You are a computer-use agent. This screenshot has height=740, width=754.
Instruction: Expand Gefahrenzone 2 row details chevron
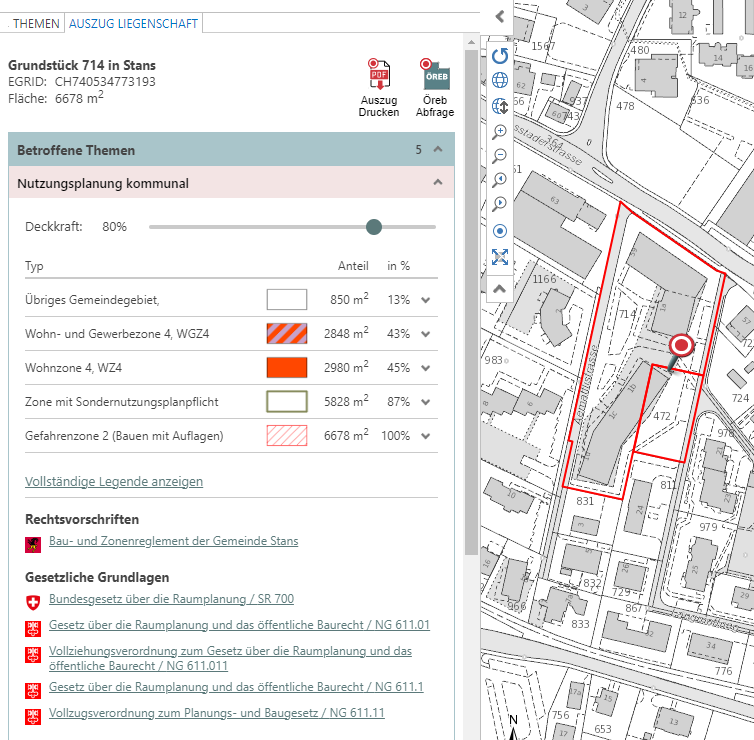[426, 436]
